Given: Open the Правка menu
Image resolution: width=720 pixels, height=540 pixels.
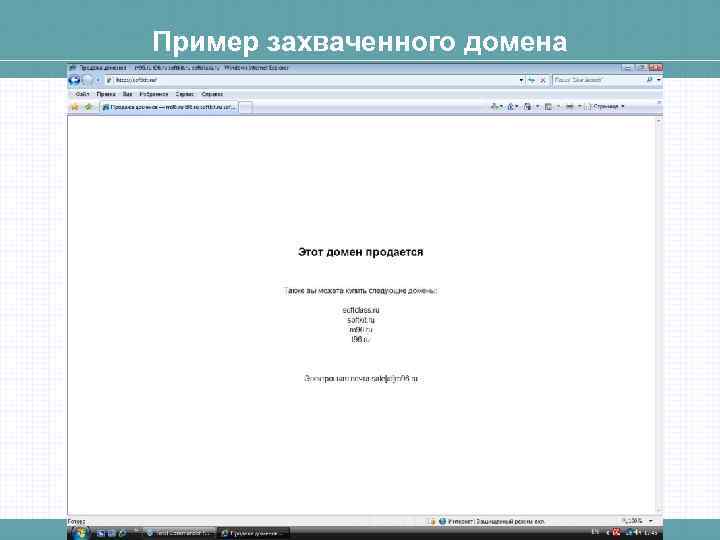Looking at the screenshot, I should [x=106, y=94].
